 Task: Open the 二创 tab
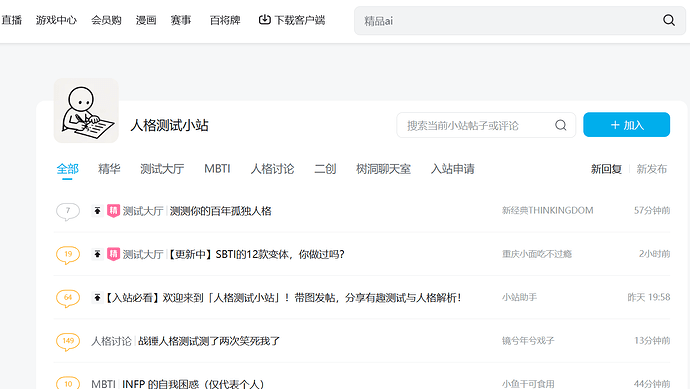[325, 169]
